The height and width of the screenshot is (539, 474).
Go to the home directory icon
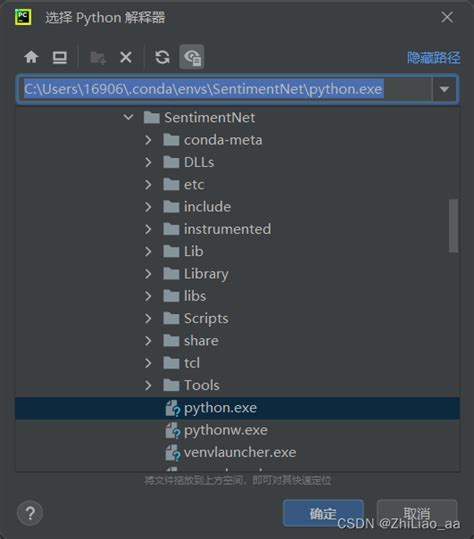point(31,57)
